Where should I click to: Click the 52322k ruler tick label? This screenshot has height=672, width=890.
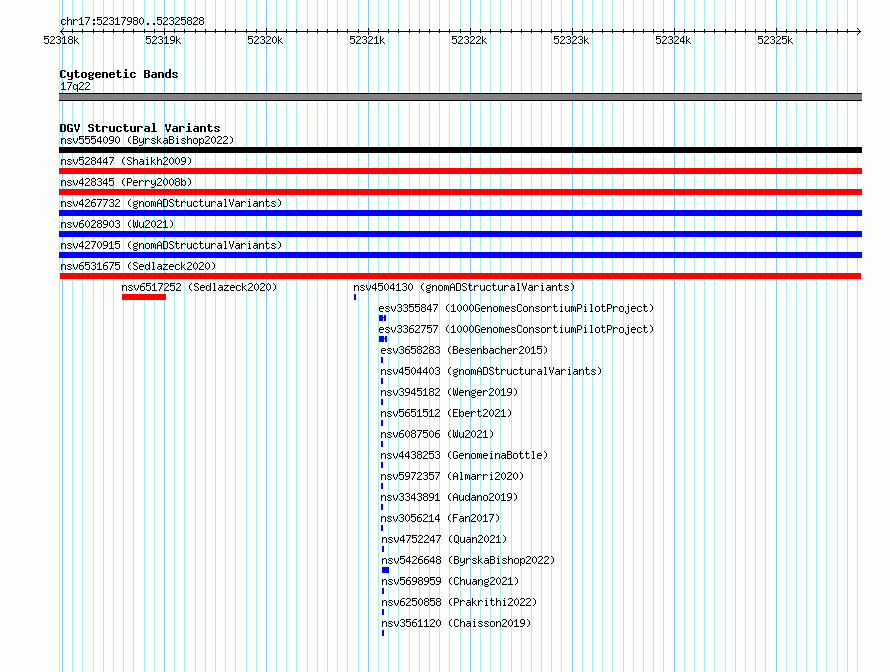469,40
